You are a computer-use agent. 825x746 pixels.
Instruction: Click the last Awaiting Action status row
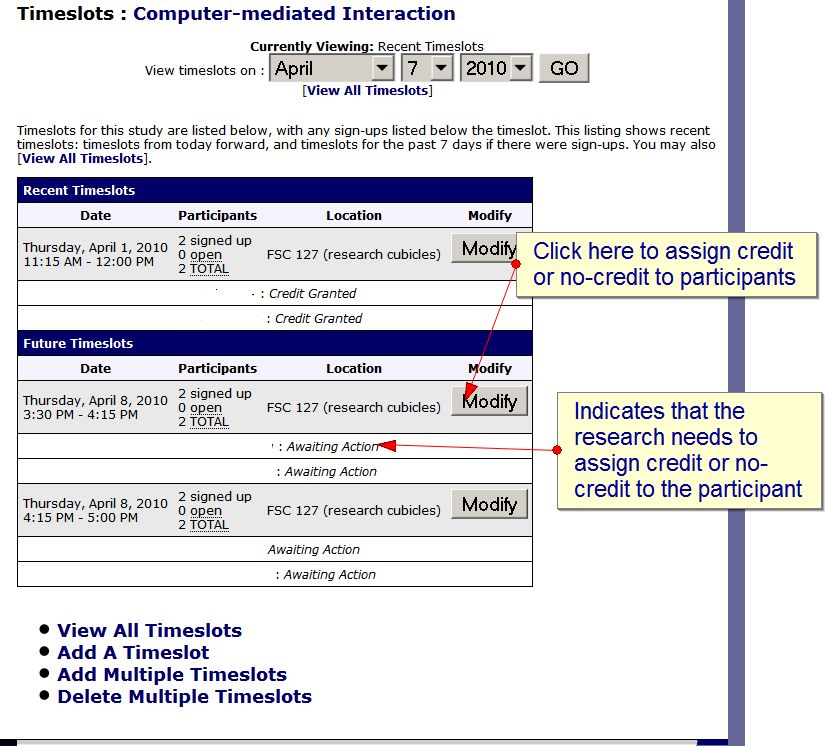coord(275,574)
